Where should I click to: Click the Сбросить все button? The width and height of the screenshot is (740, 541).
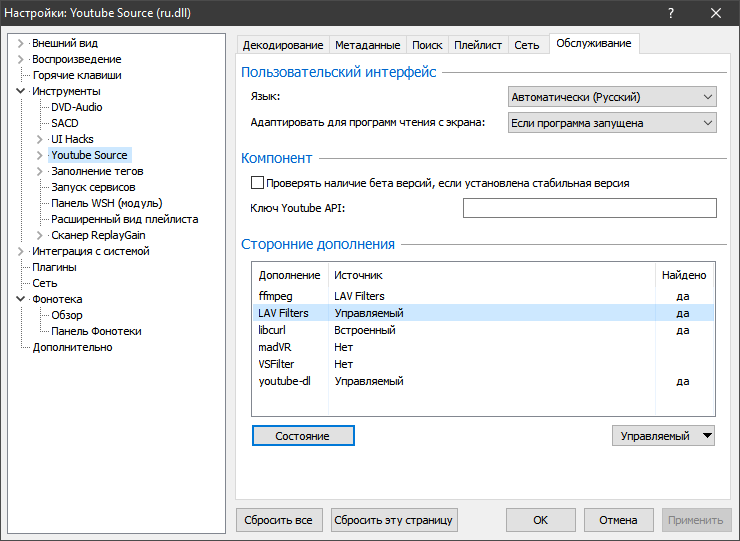280,520
